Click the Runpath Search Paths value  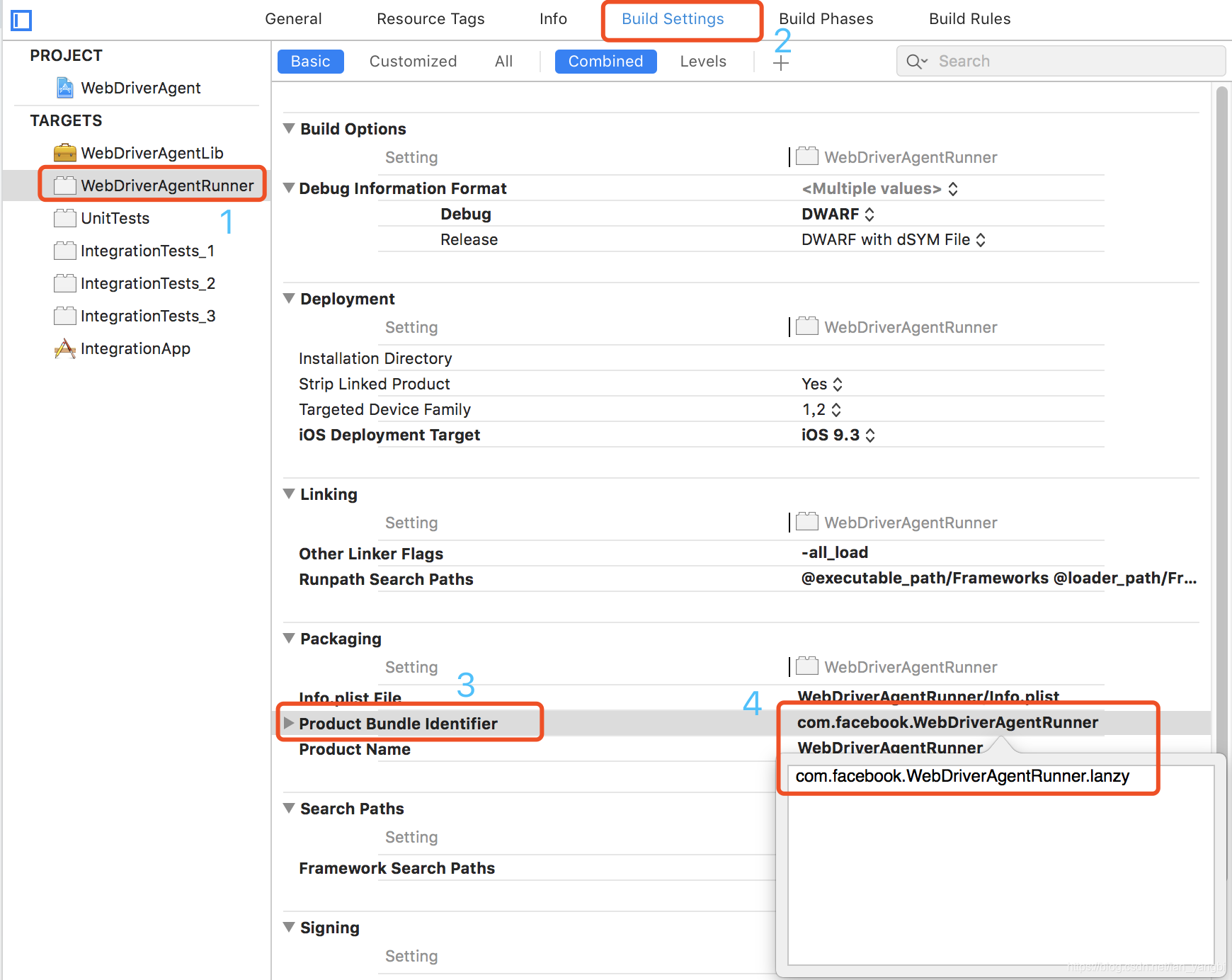(x=999, y=578)
